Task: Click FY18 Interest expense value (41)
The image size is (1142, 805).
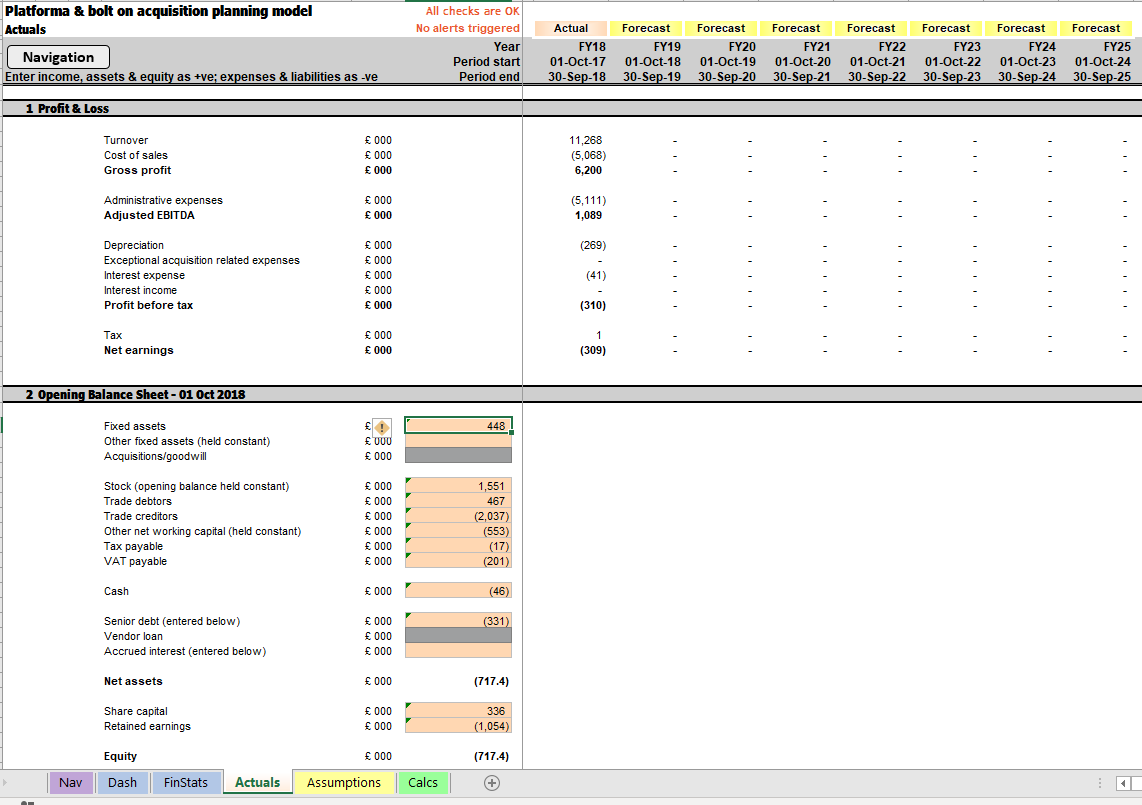Action: pyautogui.click(x=596, y=275)
